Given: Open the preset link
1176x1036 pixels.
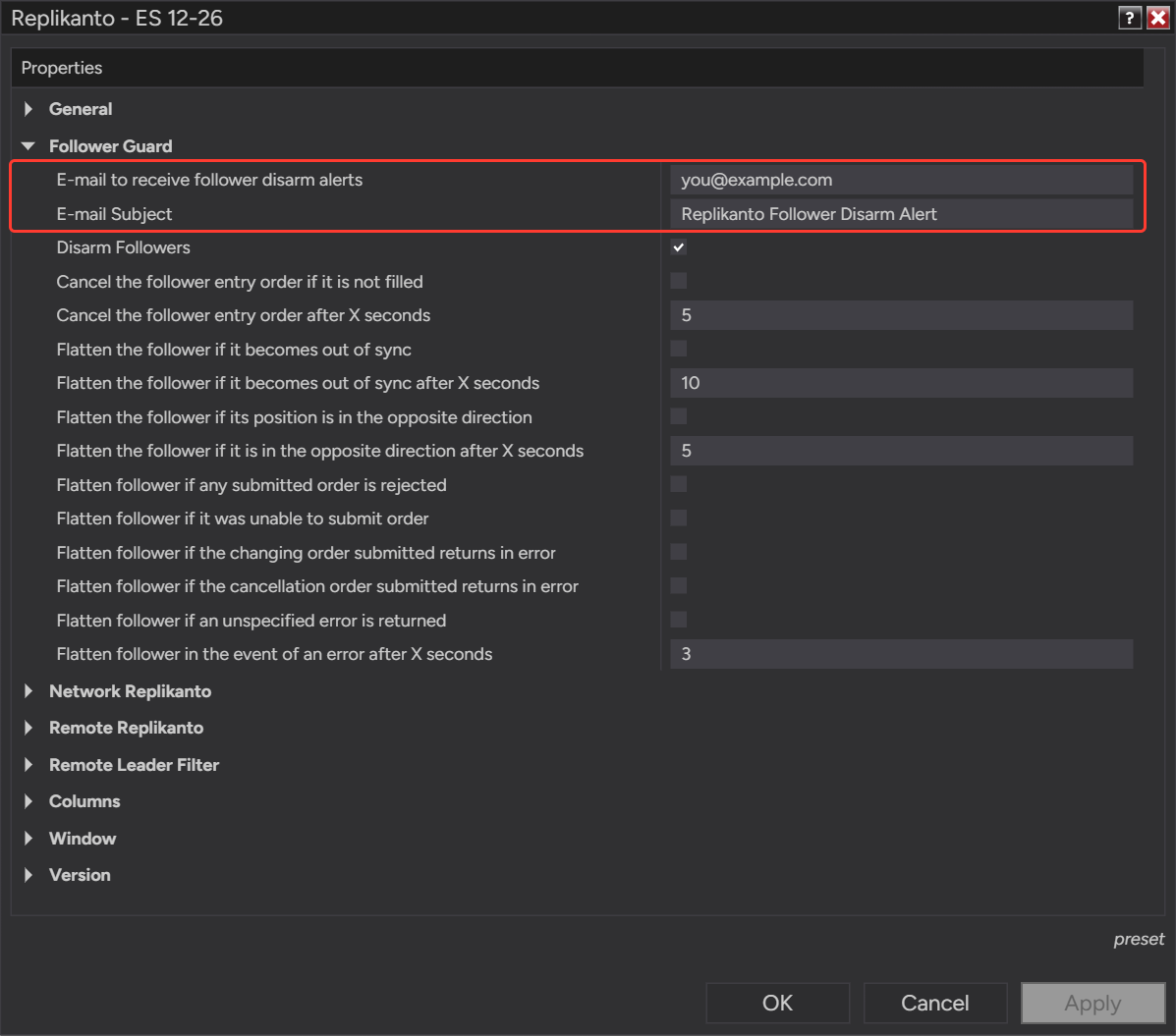Looking at the screenshot, I should point(1139,940).
